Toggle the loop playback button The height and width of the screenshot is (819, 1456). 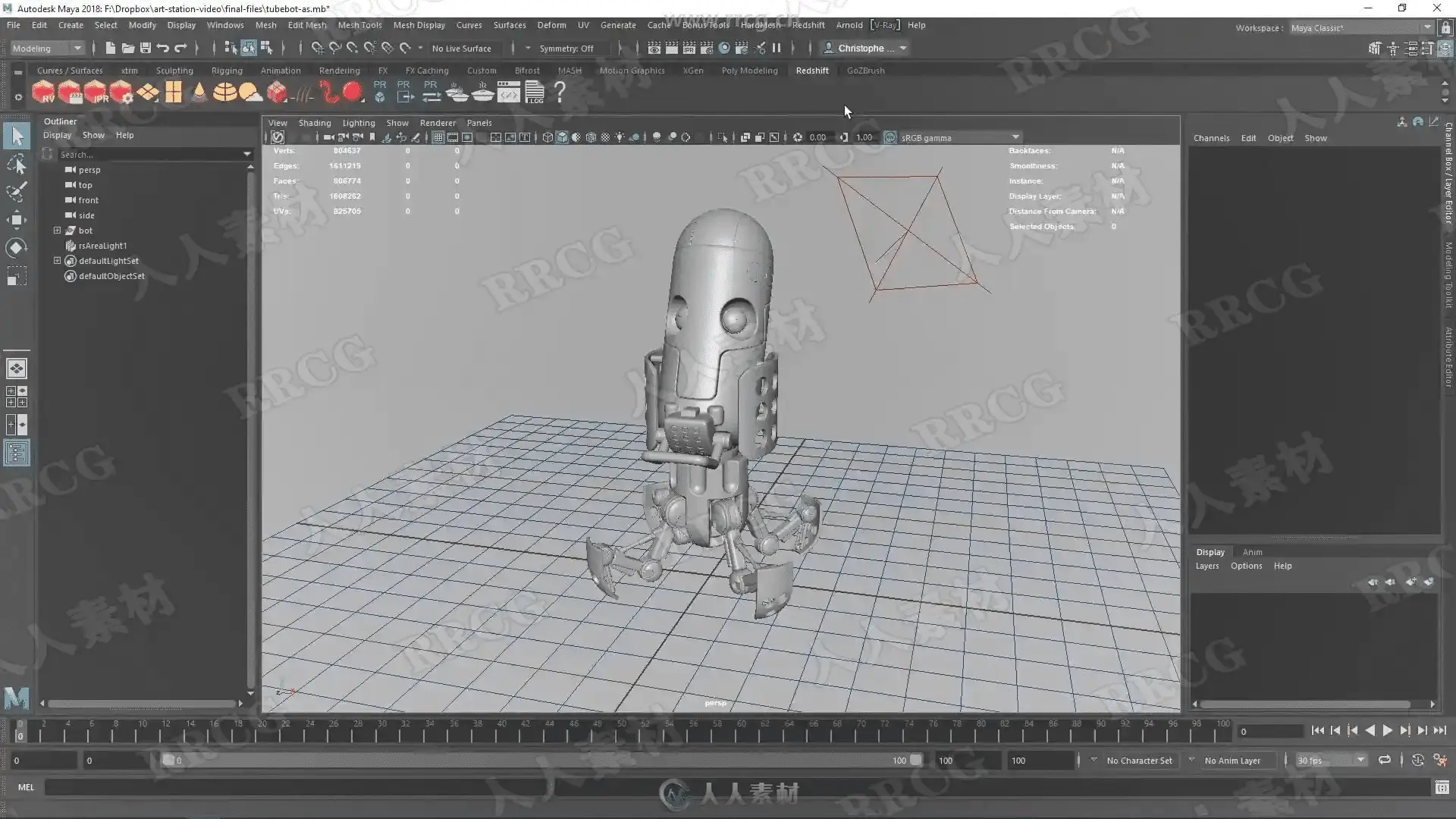(1384, 760)
